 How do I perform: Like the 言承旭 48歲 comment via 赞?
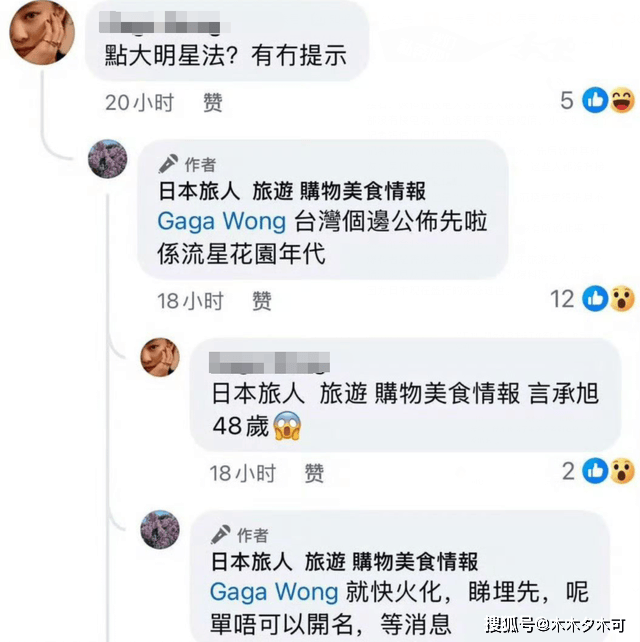(x=314, y=473)
